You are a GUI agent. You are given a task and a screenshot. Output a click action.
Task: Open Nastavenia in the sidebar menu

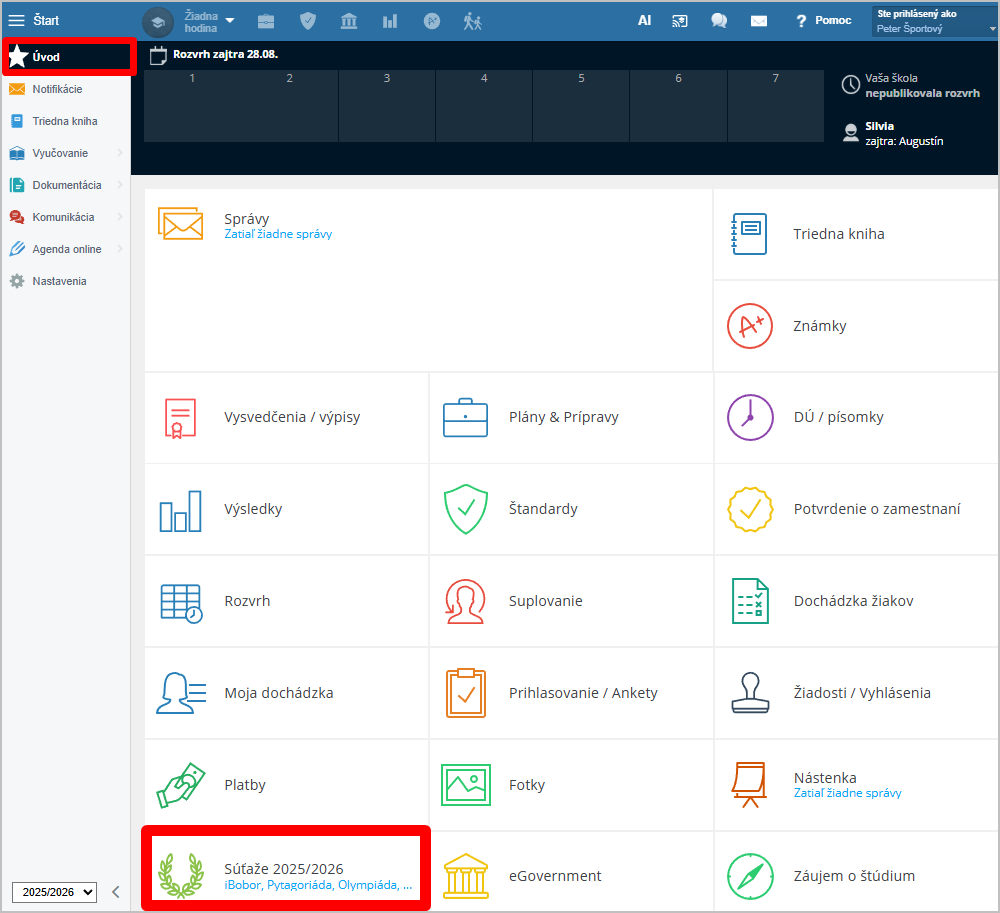(59, 281)
